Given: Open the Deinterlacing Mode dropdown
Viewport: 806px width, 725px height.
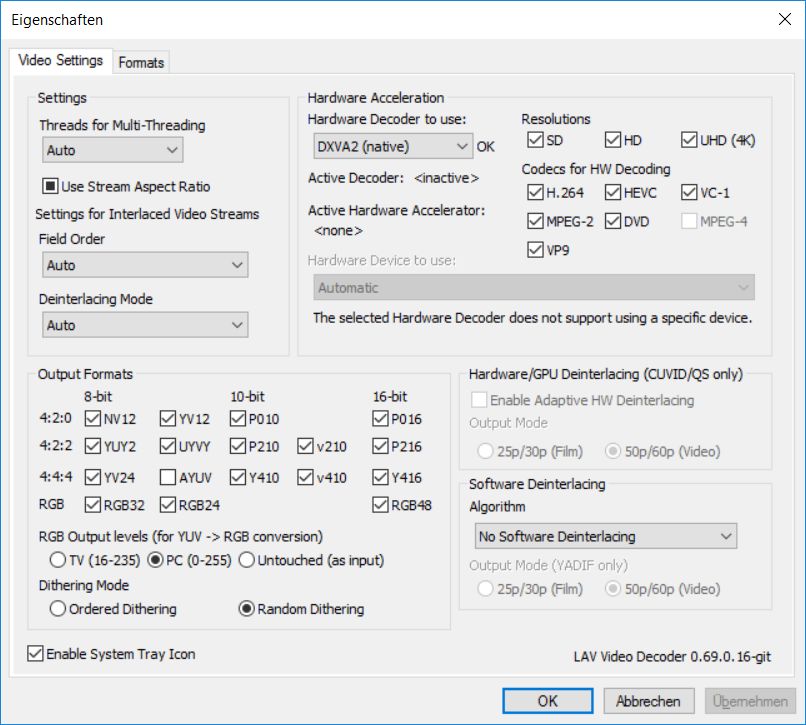Looking at the screenshot, I should coord(146,325).
